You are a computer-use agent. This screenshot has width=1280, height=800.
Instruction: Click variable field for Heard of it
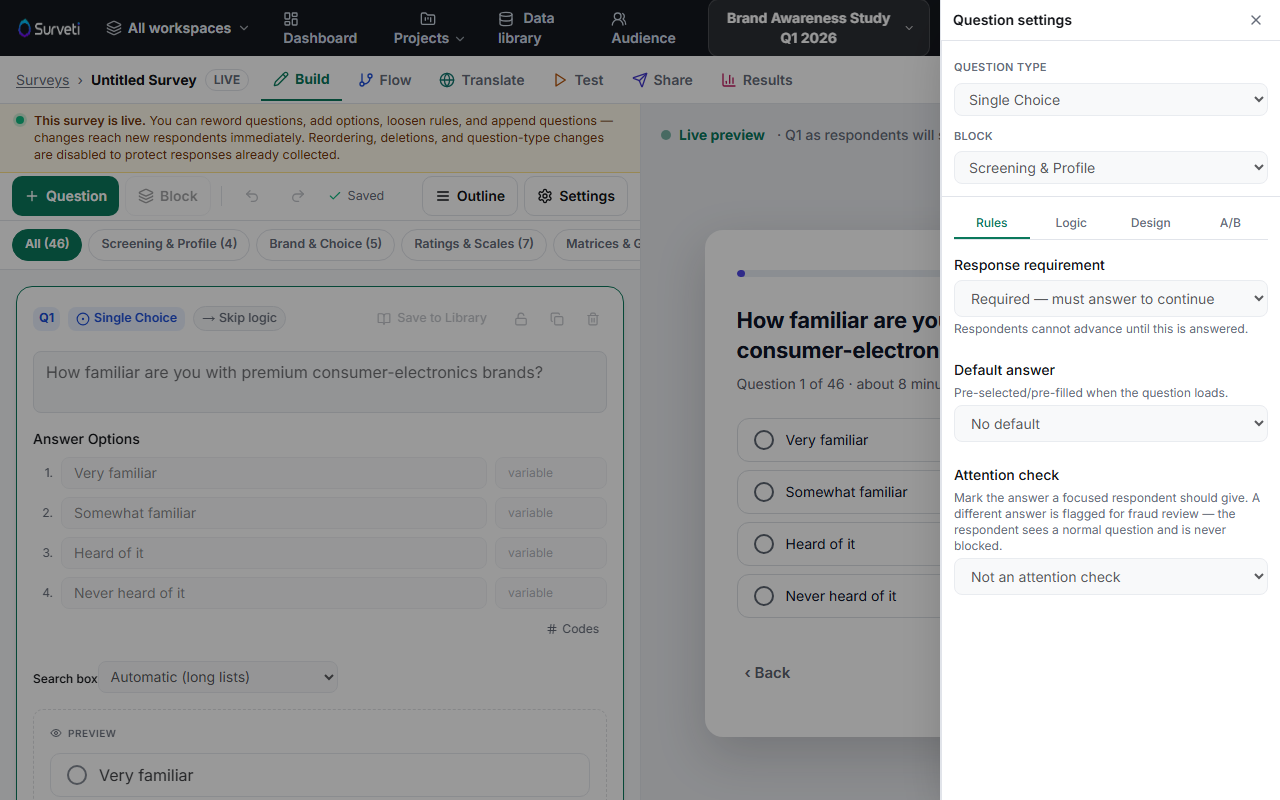click(551, 553)
